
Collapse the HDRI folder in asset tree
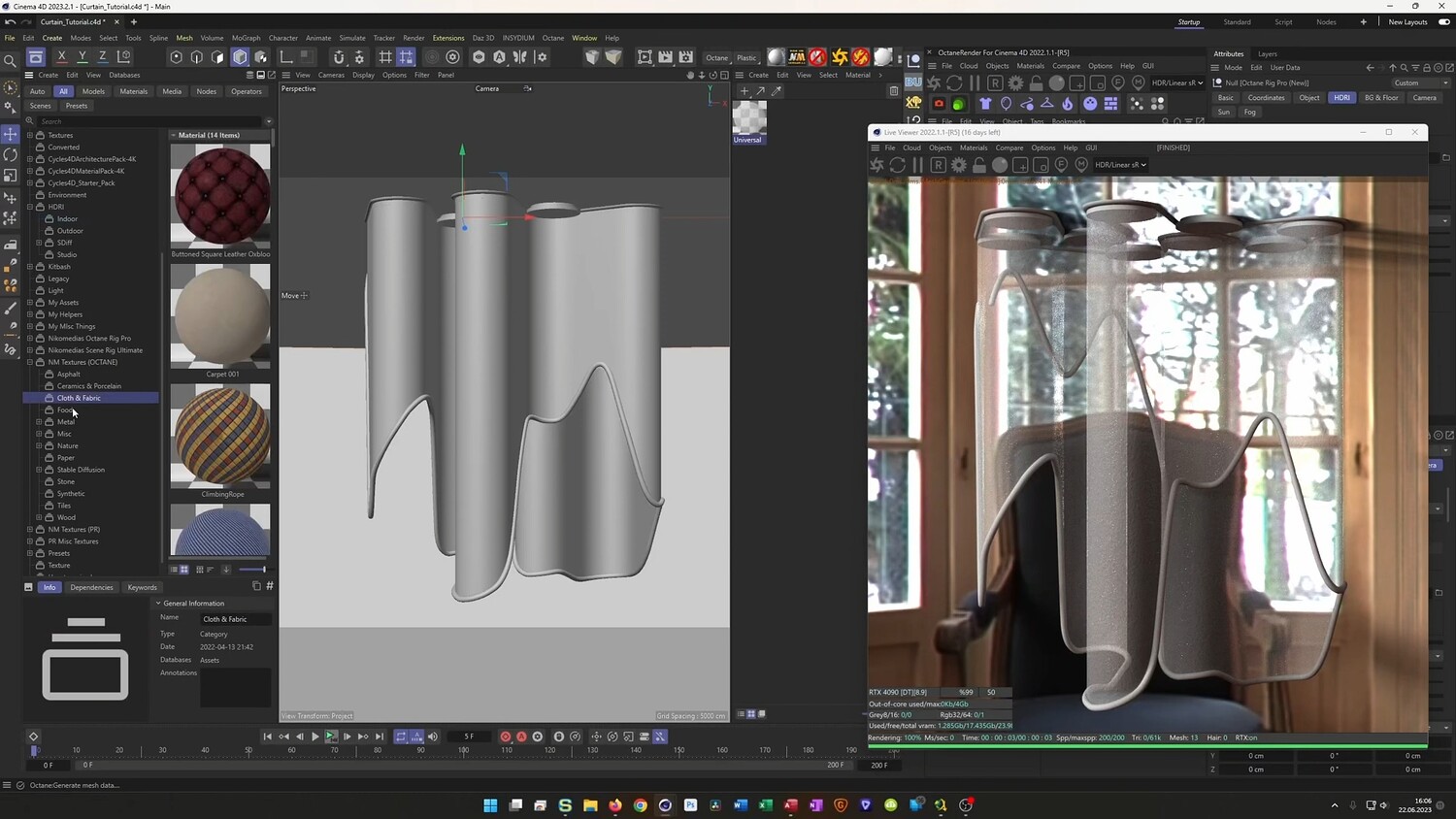click(30, 207)
